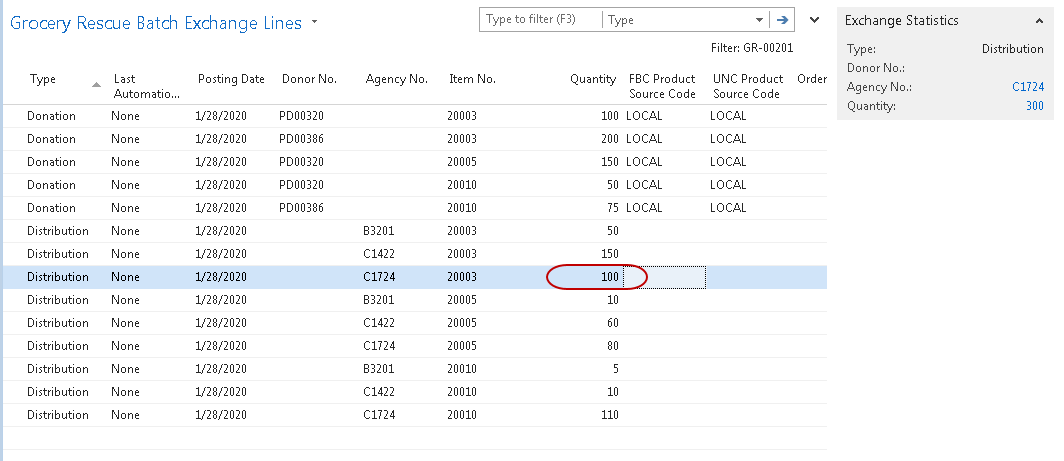
Task: Select the Item No. column header
Action: point(472,80)
